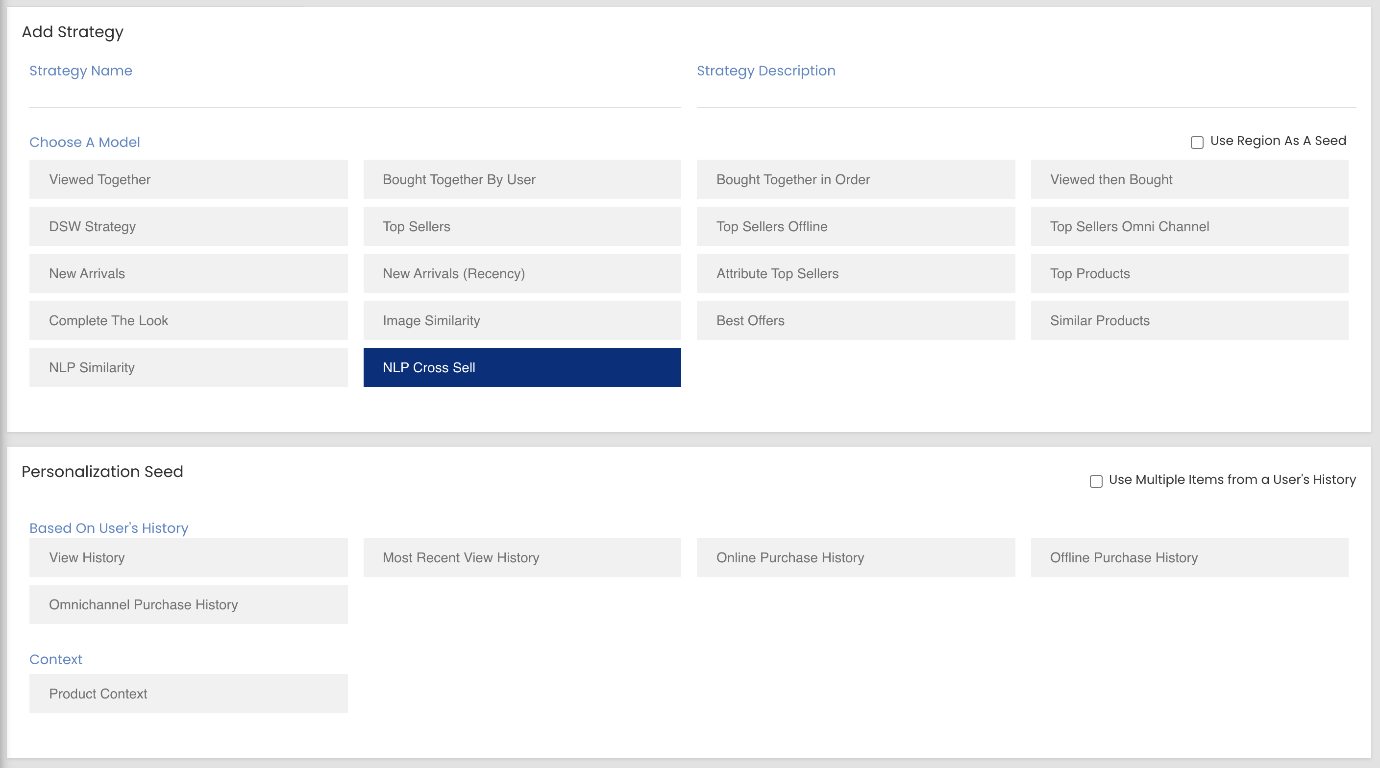Click the Add Strategy heading

pyautogui.click(x=73, y=32)
